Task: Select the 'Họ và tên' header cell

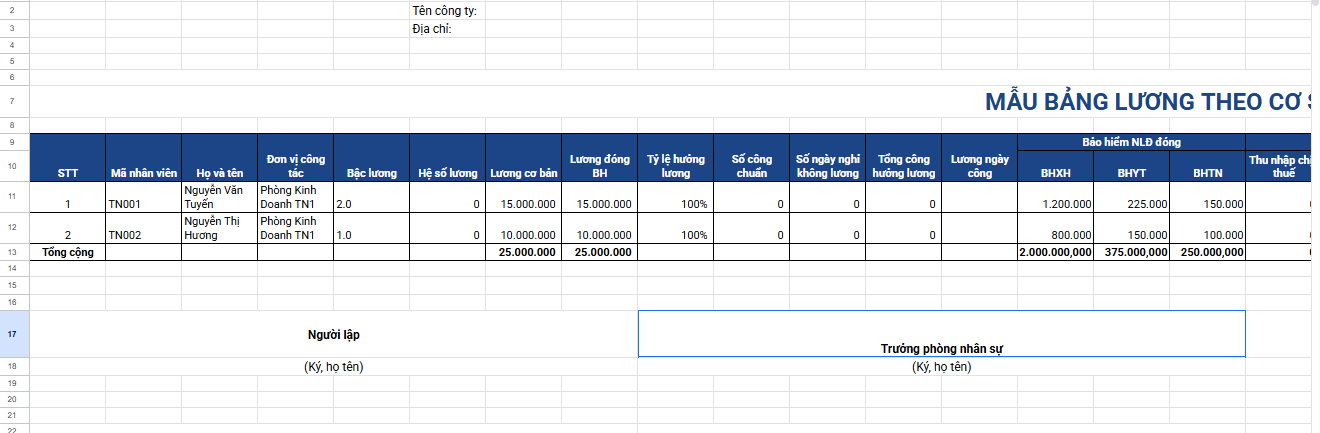Action: click(x=220, y=157)
